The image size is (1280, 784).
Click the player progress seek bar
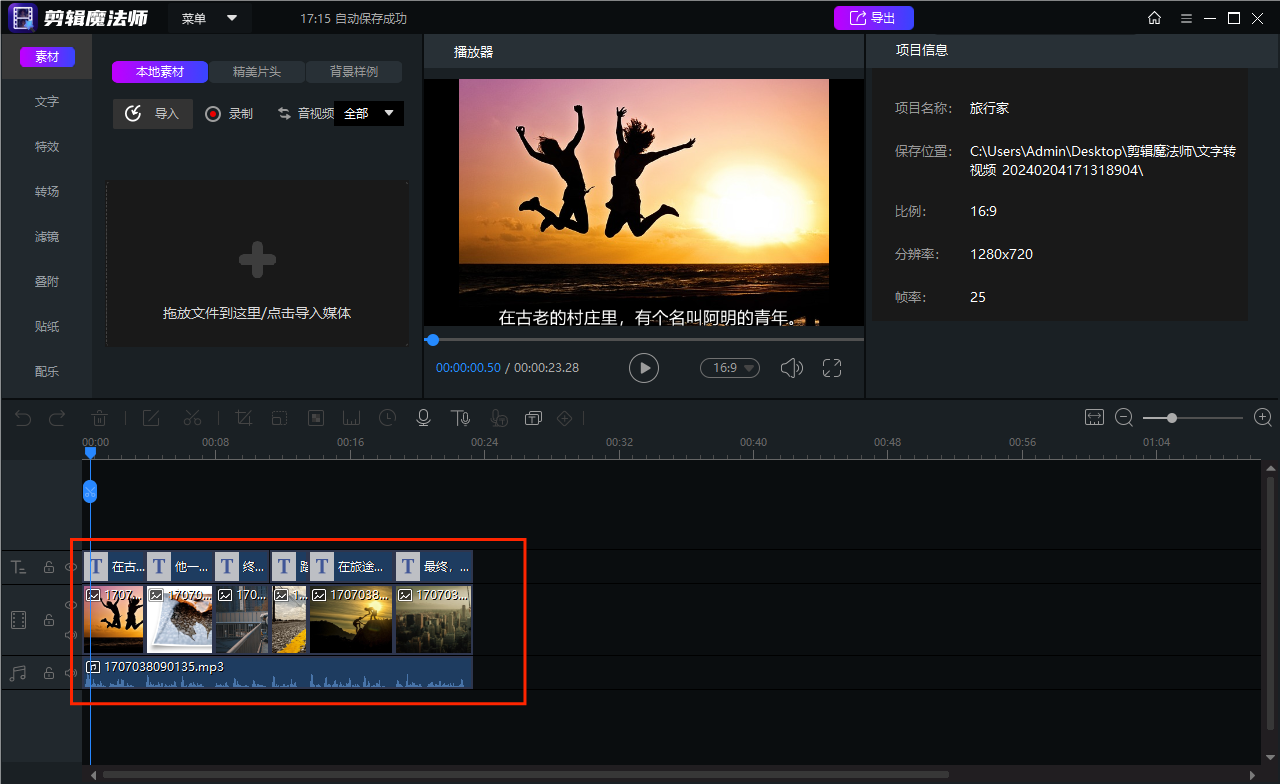(644, 340)
